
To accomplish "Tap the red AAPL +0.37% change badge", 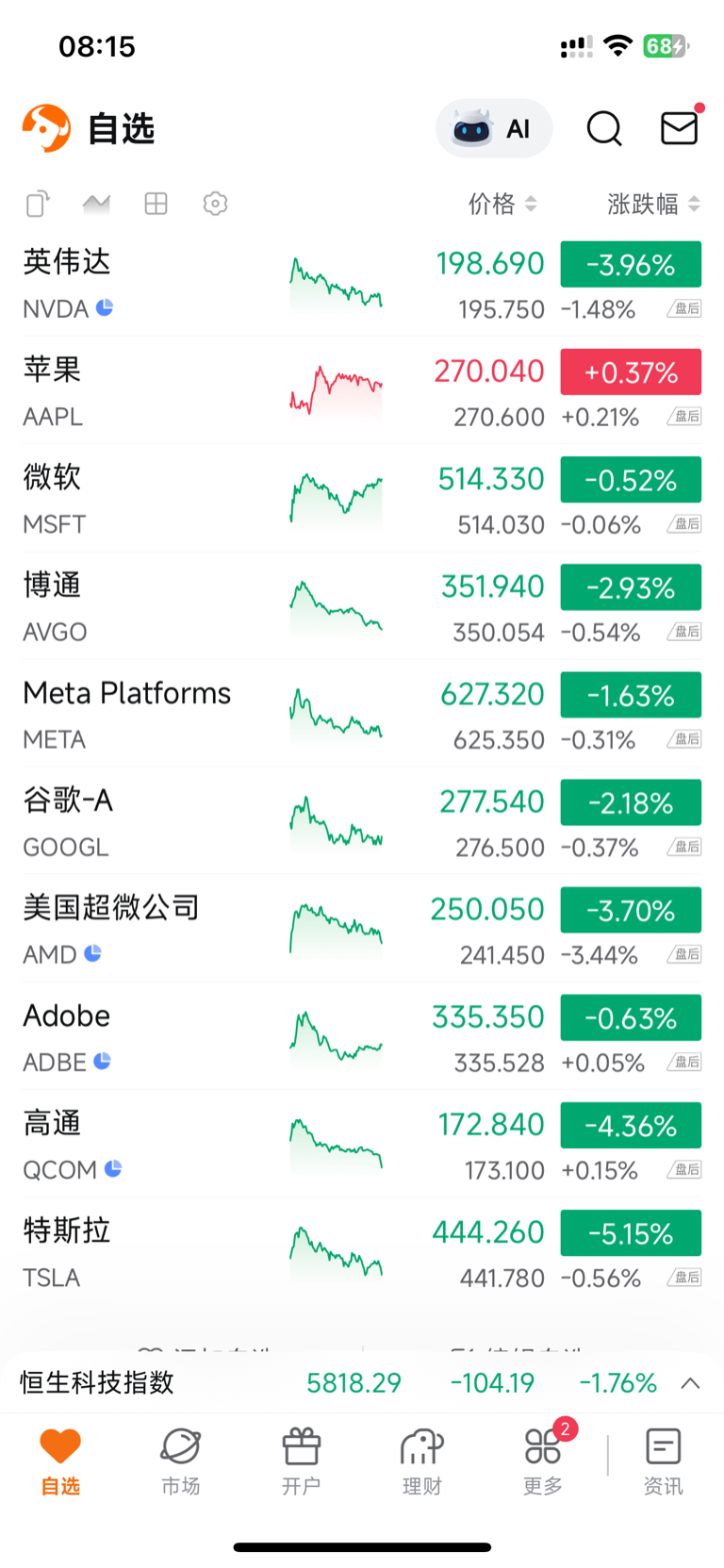I will (x=631, y=371).
